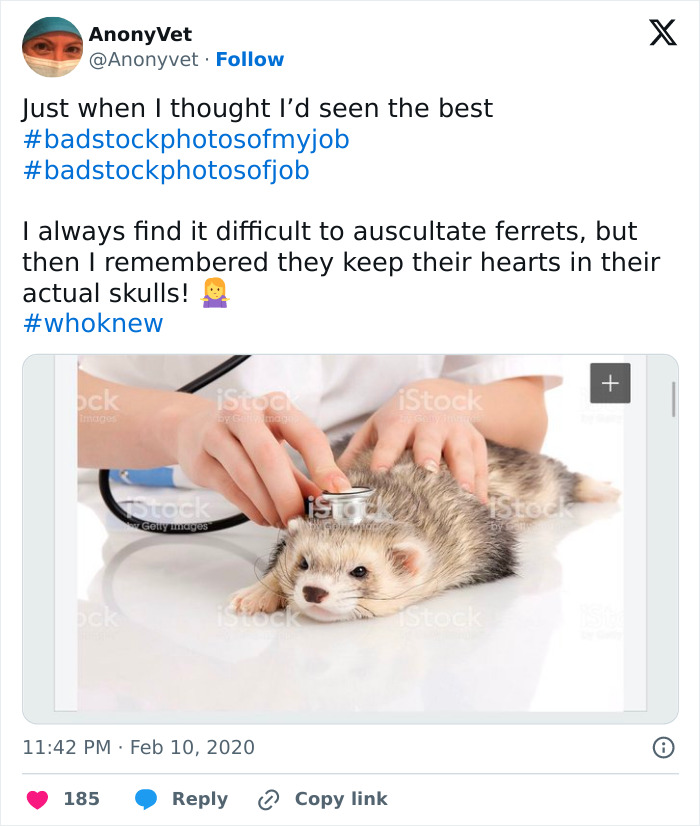Open AnonyVet's profile picture
The image size is (700, 826).
(52, 47)
